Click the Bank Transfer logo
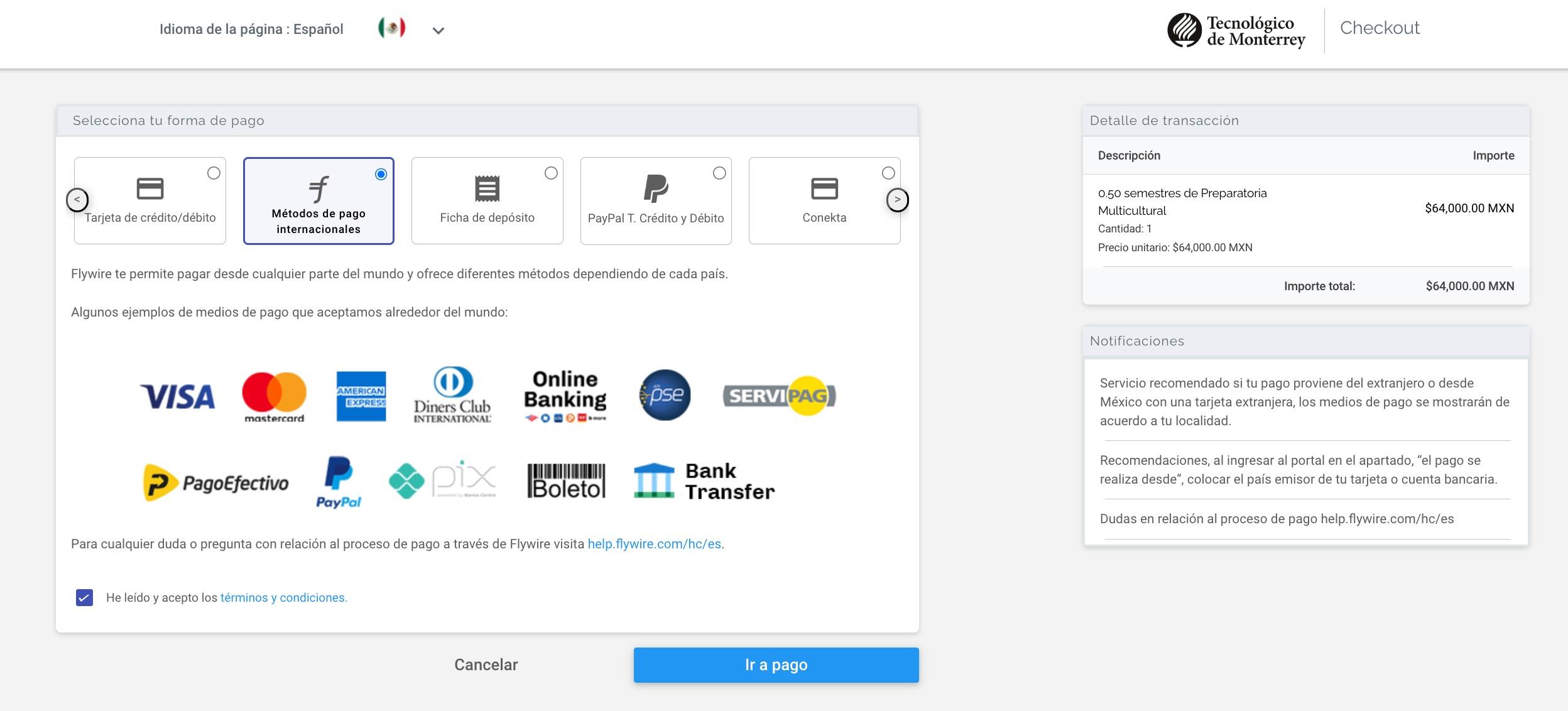The height and width of the screenshot is (711, 1568). (704, 482)
